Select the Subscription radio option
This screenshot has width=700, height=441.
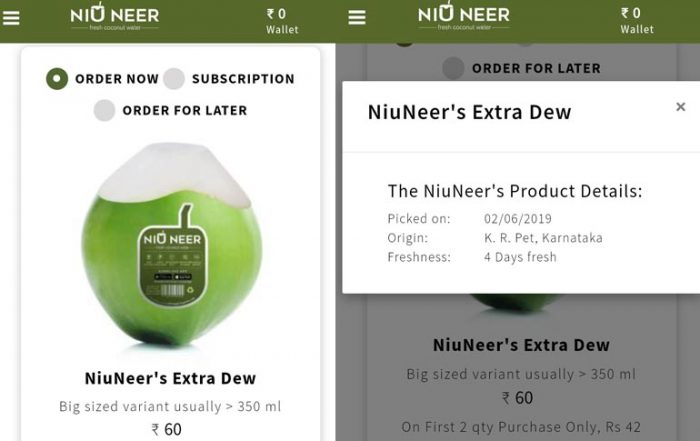click(x=229, y=79)
